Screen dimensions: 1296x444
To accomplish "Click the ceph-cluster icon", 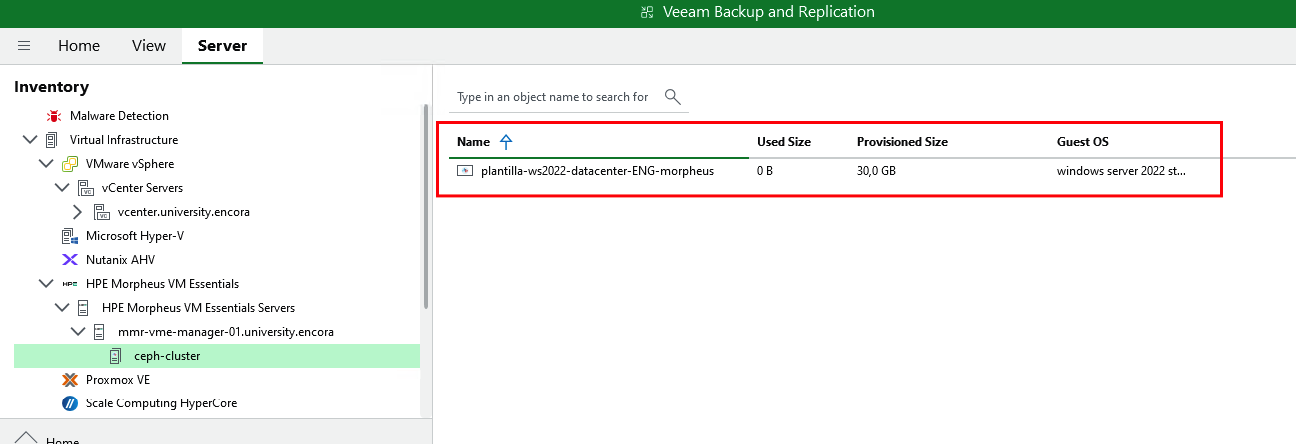I will click(116, 356).
